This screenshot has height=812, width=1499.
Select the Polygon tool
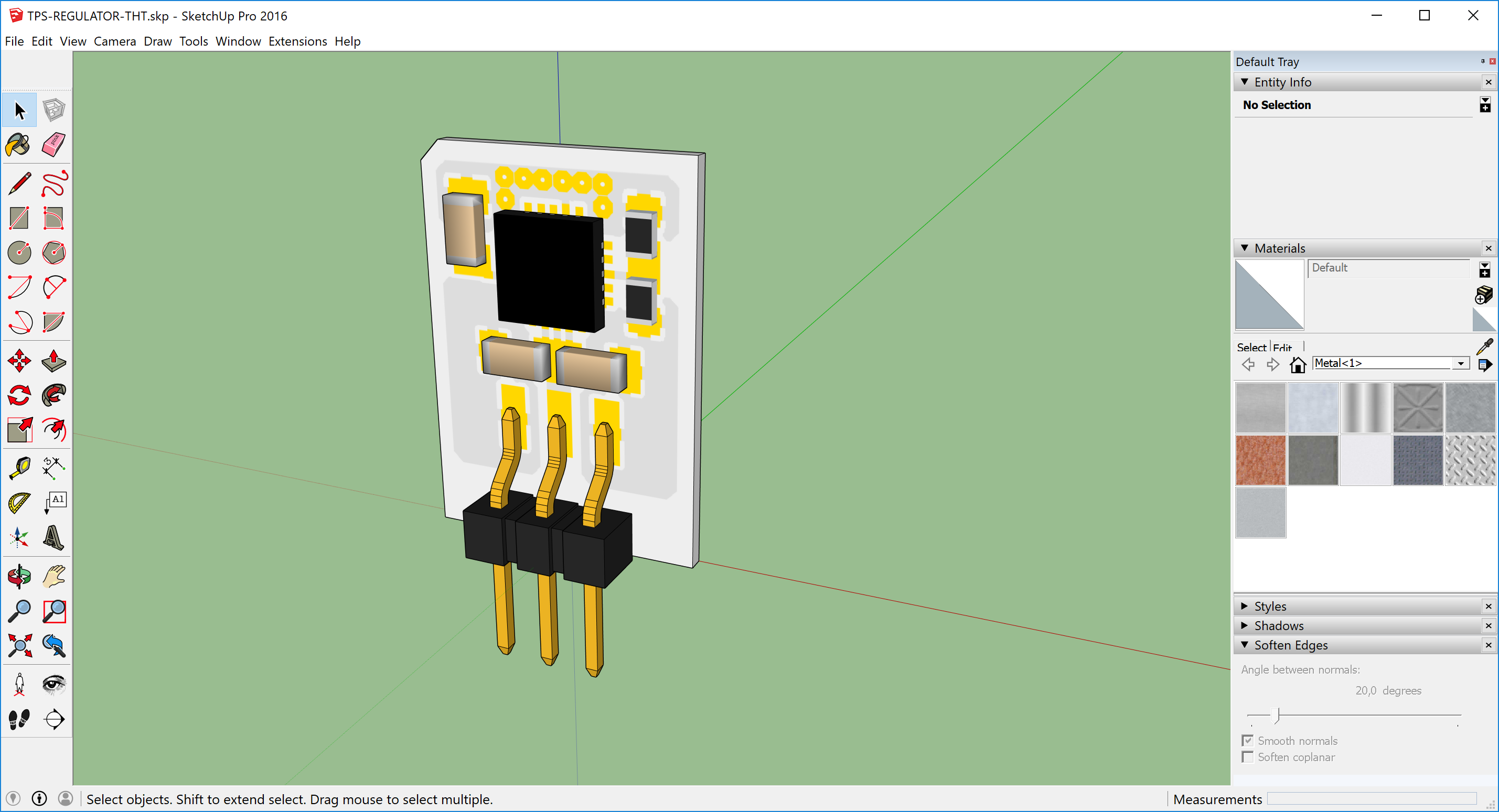pos(53,253)
